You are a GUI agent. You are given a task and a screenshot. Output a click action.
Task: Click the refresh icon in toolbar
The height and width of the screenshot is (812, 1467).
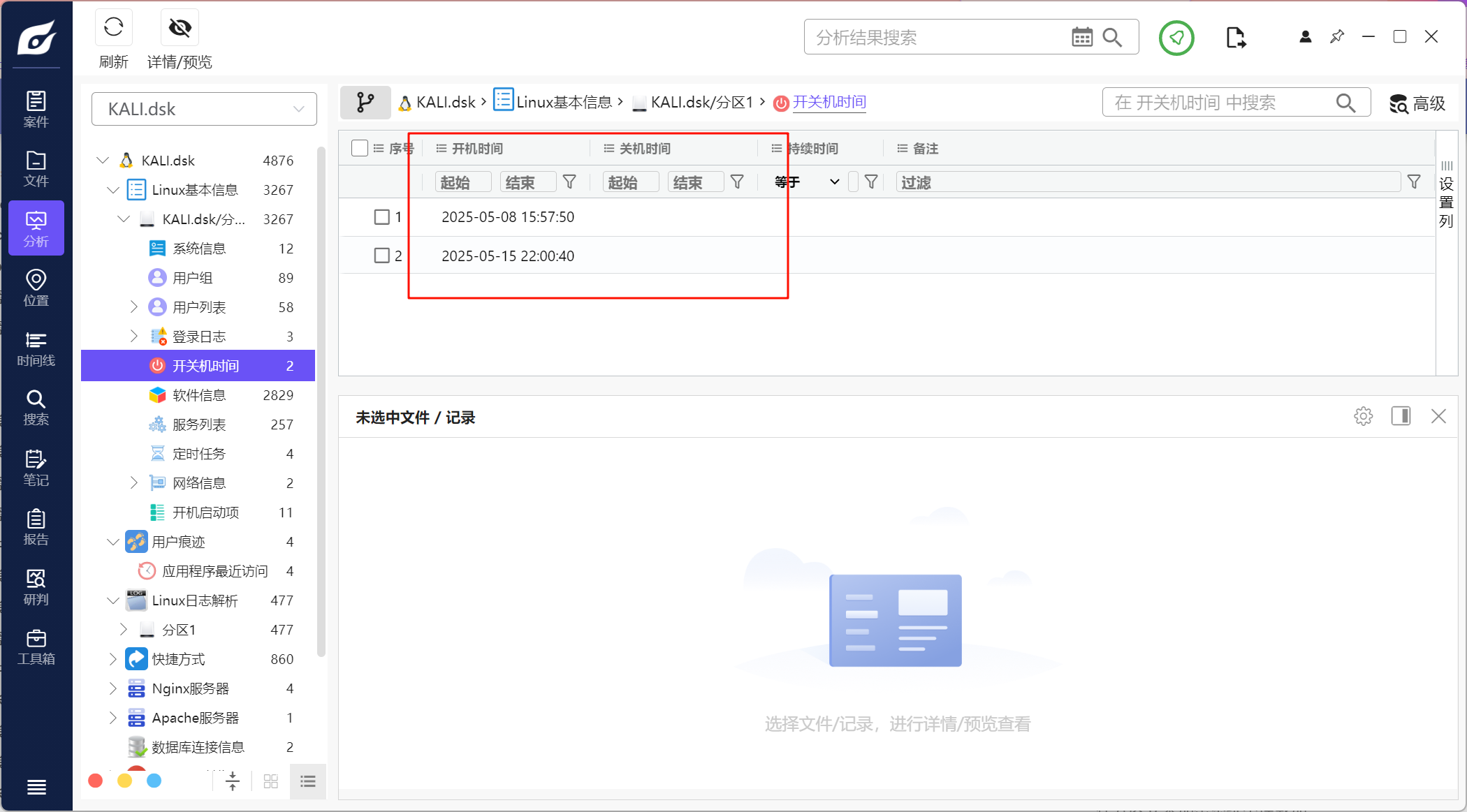(x=113, y=28)
